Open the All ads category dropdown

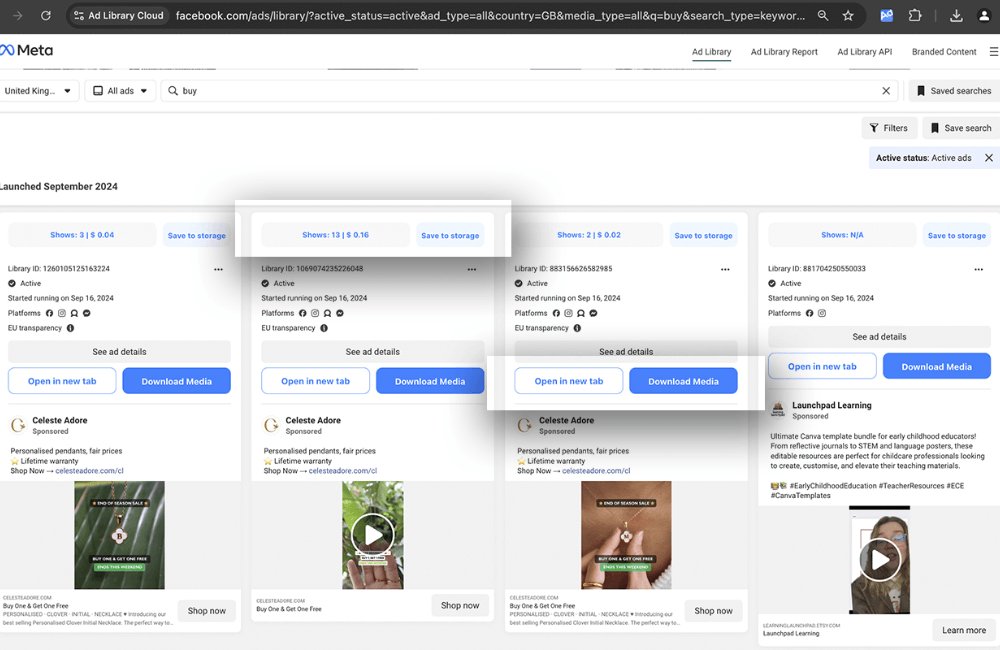tap(120, 91)
